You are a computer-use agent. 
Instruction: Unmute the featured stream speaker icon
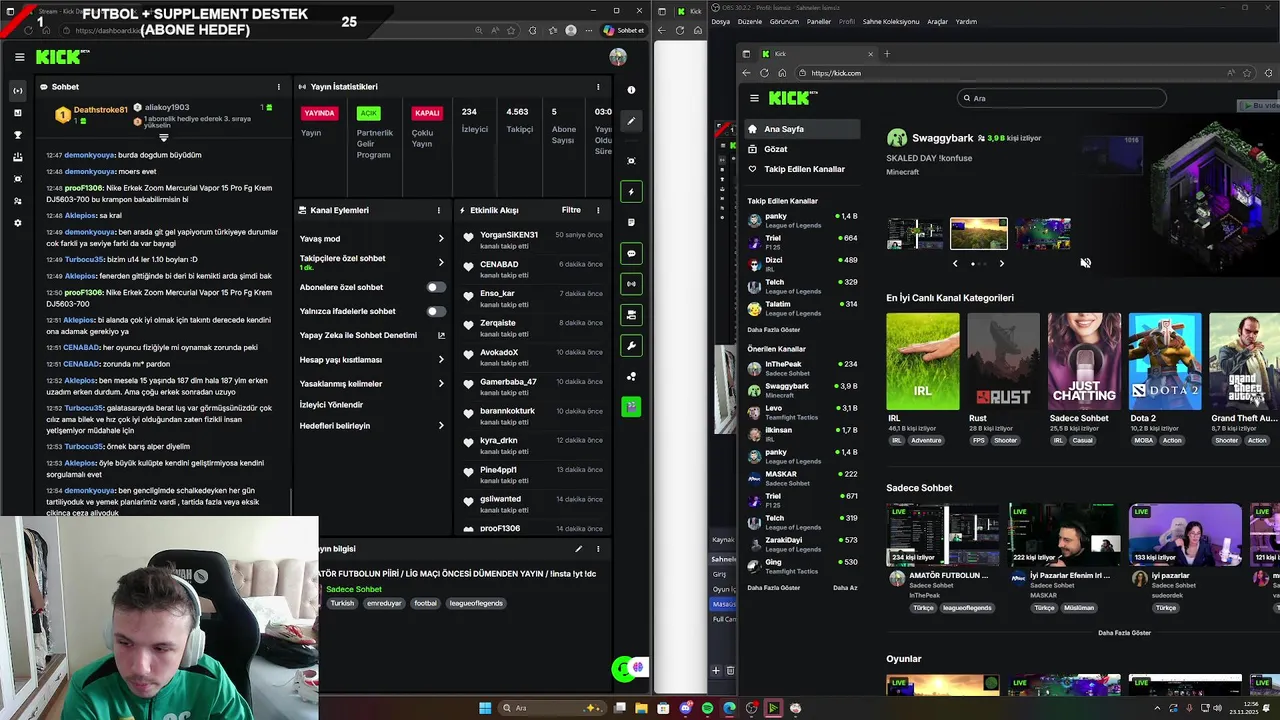tap(1085, 263)
